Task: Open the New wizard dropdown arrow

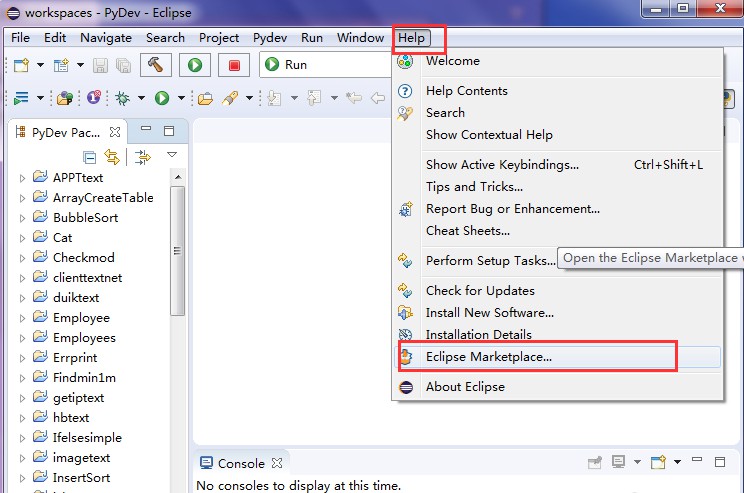Action: point(40,65)
